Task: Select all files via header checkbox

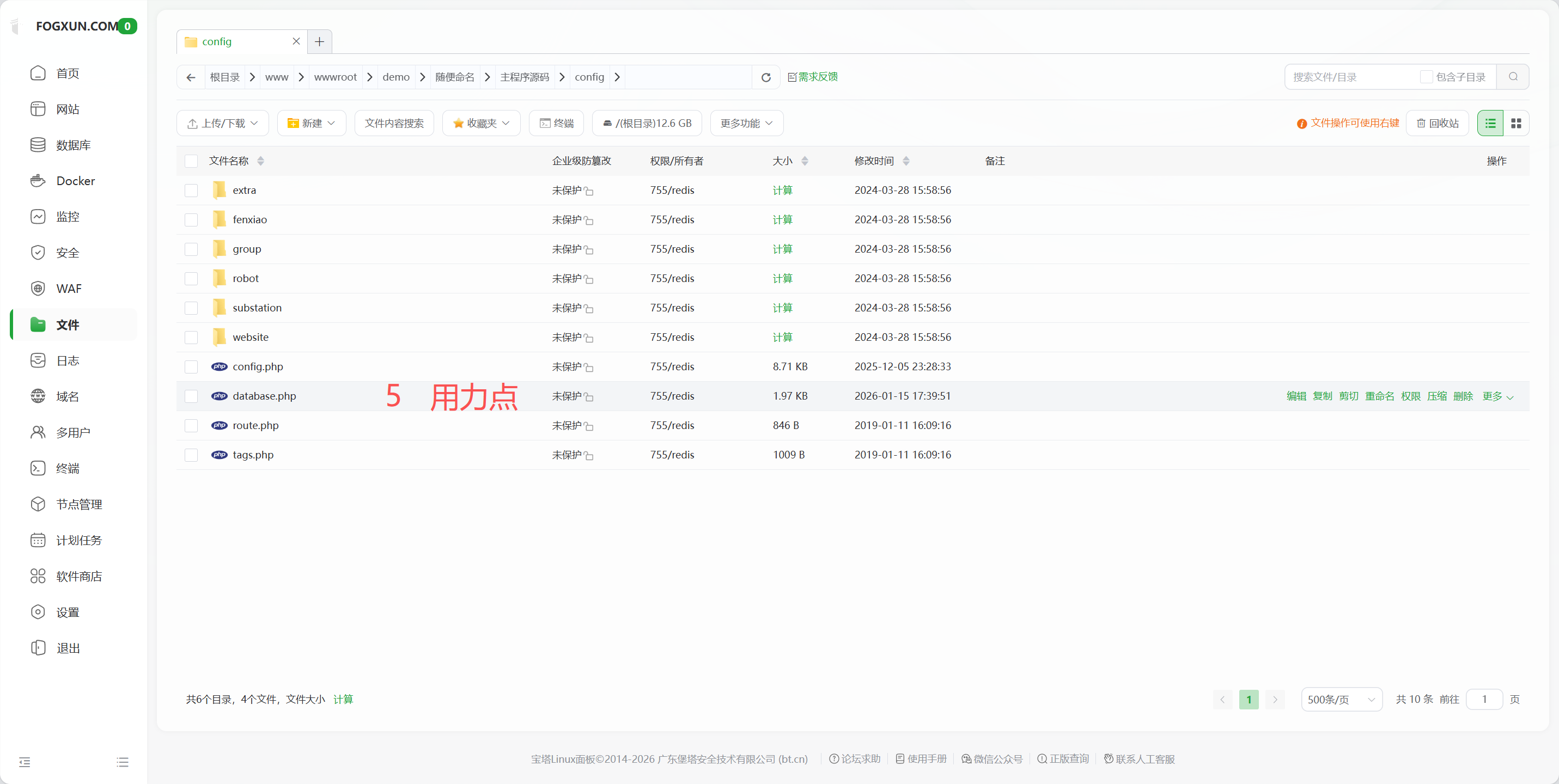Action: click(191, 160)
